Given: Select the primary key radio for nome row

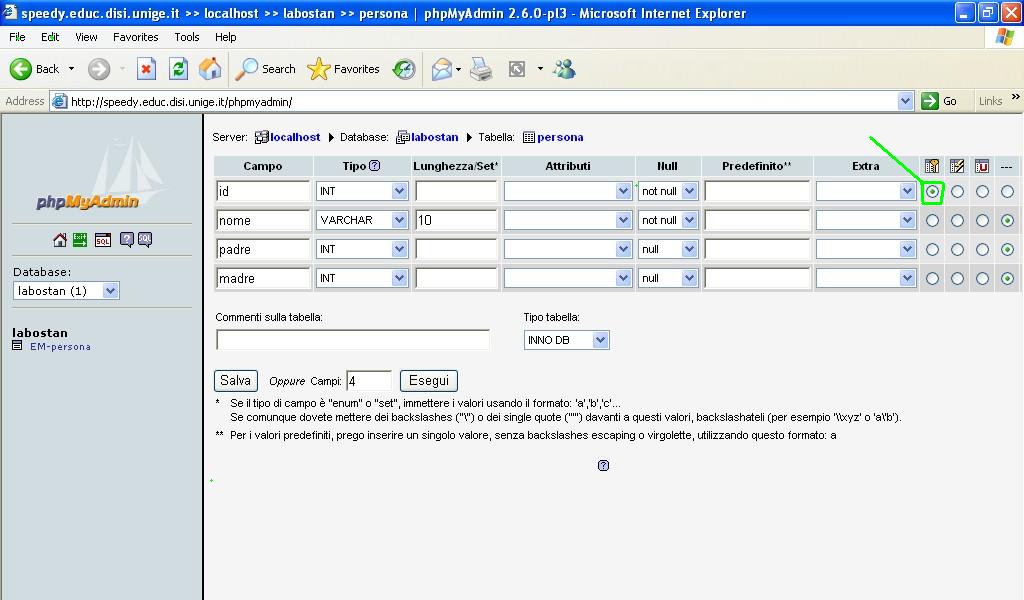Looking at the screenshot, I should [932, 220].
